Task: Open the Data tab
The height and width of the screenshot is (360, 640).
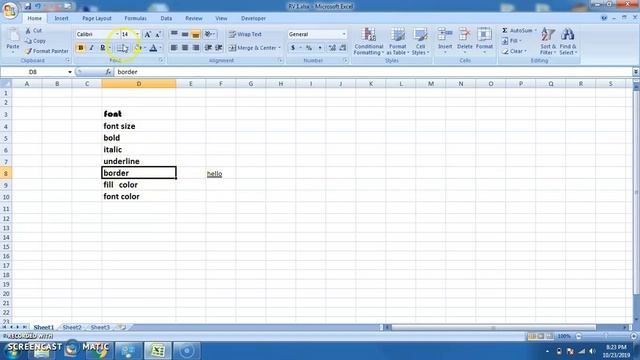Action: pos(166,18)
